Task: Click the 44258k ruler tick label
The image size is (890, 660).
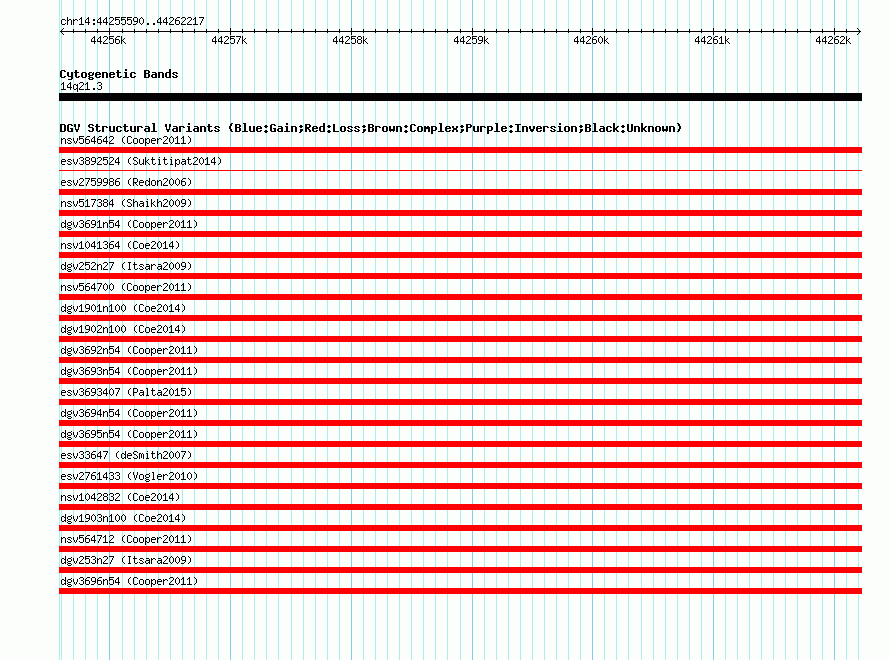Action: pyautogui.click(x=350, y=40)
